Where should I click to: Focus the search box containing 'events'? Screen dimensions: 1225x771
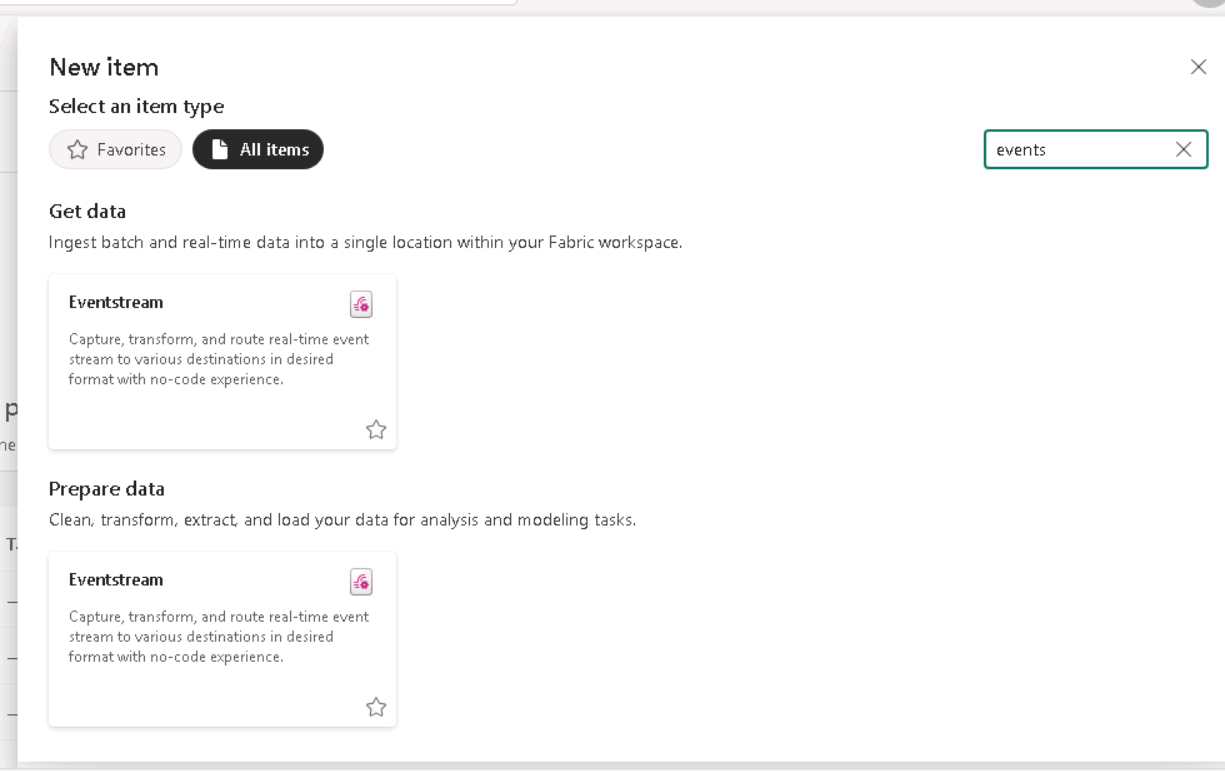click(1075, 150)
